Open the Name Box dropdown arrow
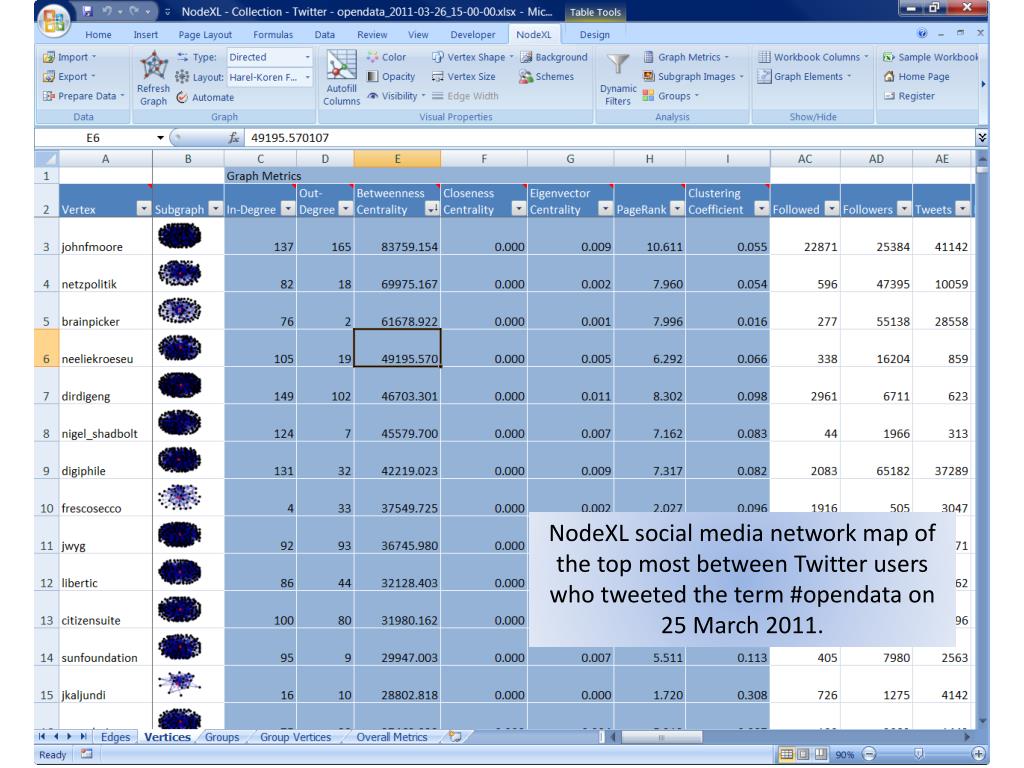 [160, 138]
